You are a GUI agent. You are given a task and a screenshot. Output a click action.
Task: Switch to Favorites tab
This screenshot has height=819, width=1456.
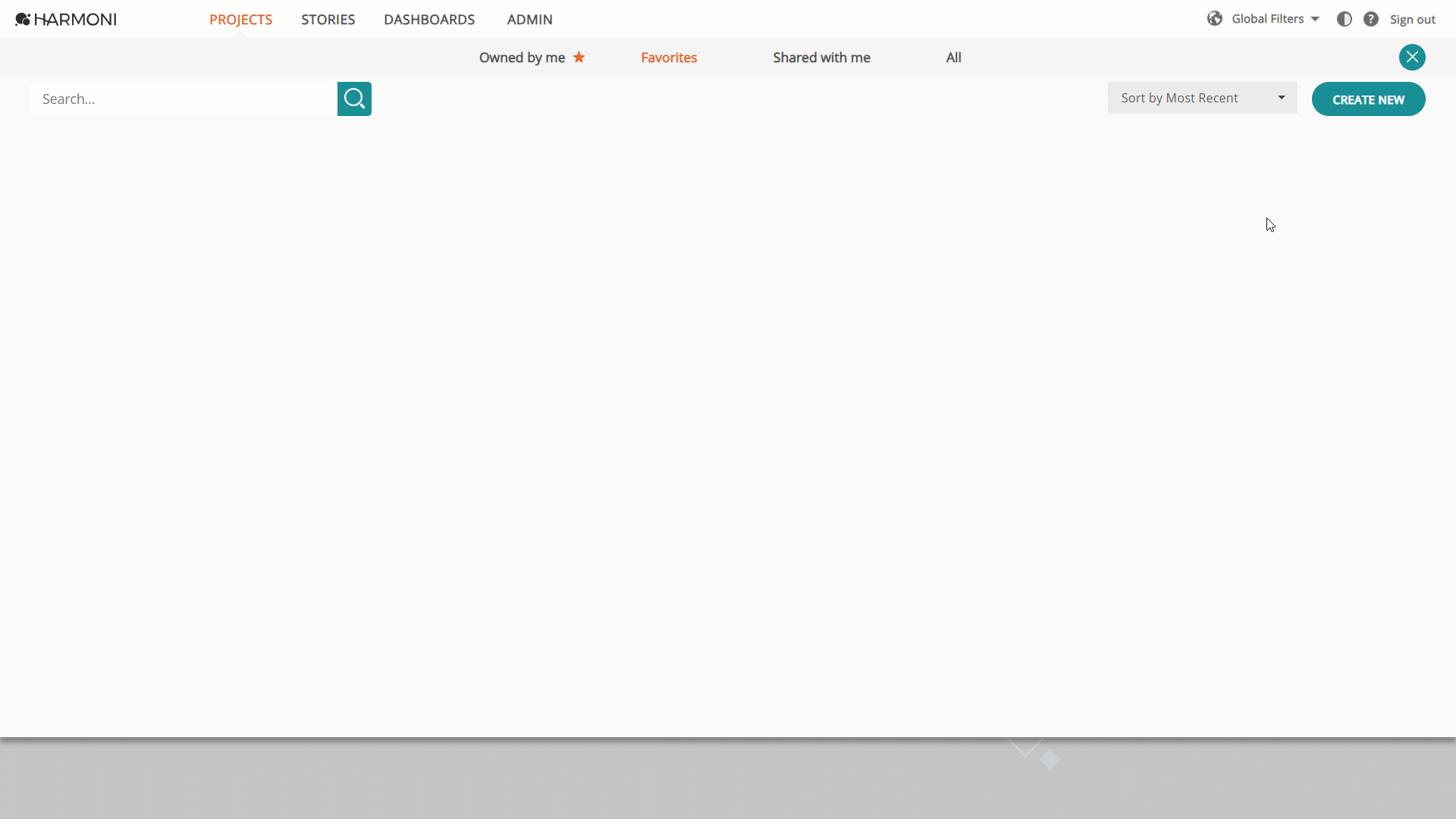point(669,58)
